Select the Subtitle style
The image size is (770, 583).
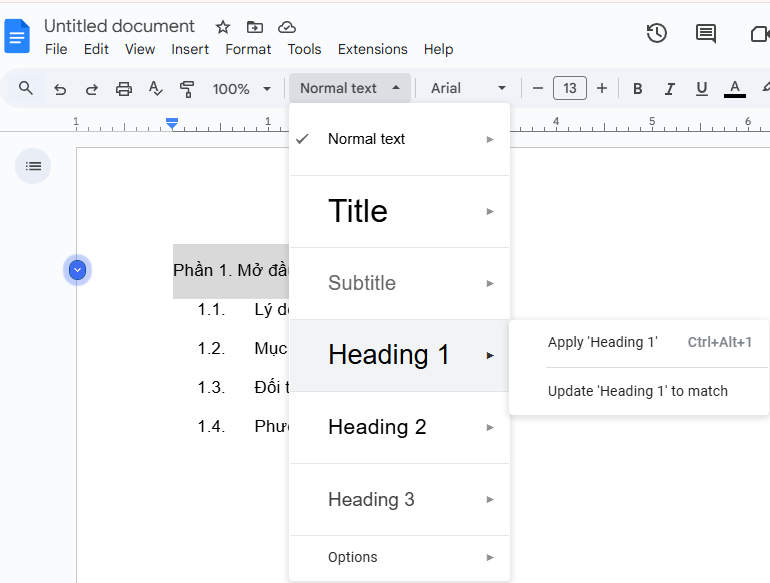(399, 283)
